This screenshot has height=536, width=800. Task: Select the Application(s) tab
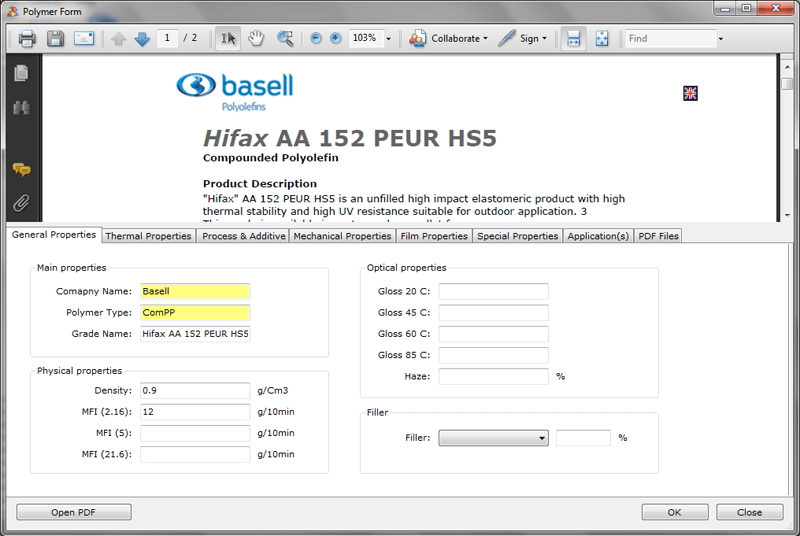(598, 236)
